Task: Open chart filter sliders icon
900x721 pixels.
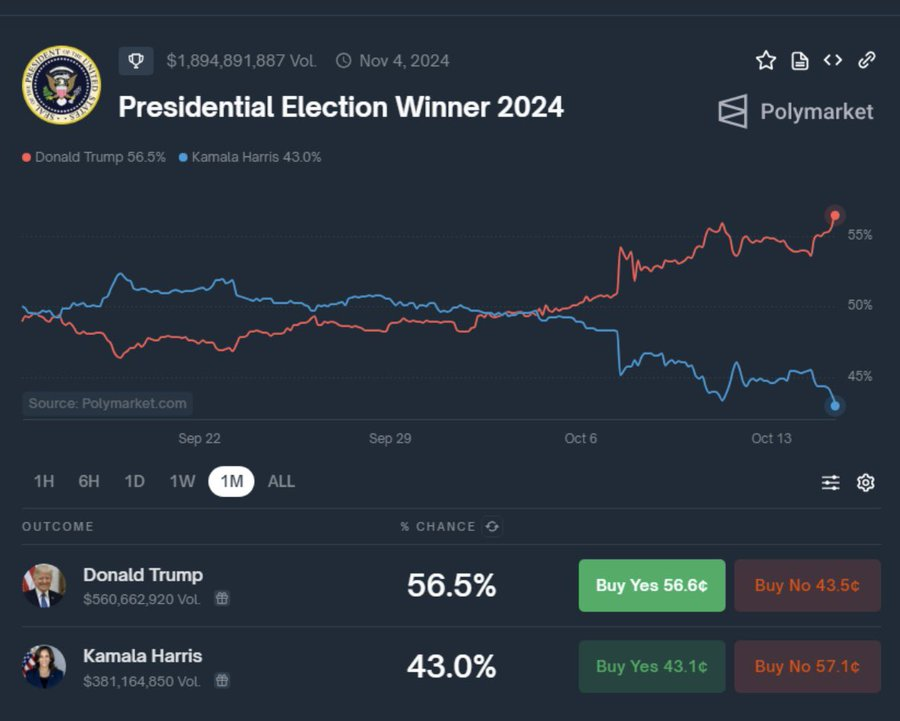Action: tap(831, 482)
